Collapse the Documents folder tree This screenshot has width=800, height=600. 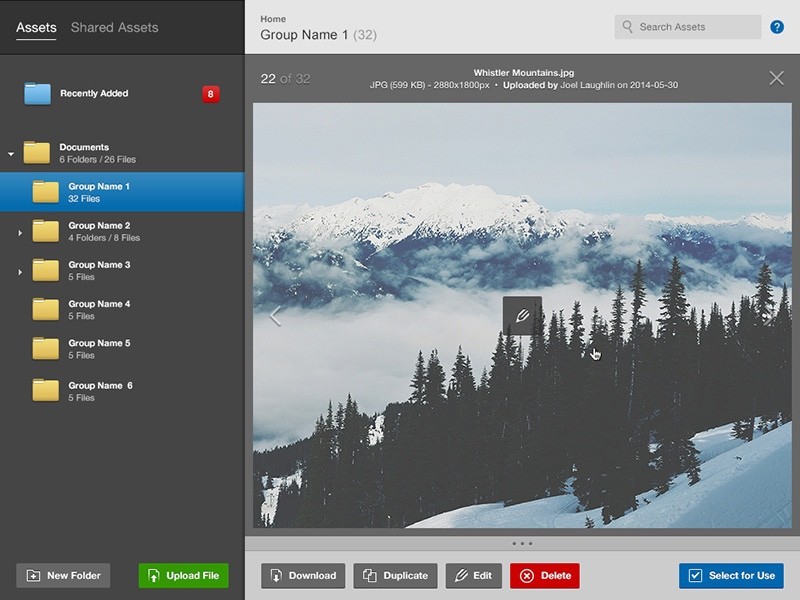tap(10, 152)
